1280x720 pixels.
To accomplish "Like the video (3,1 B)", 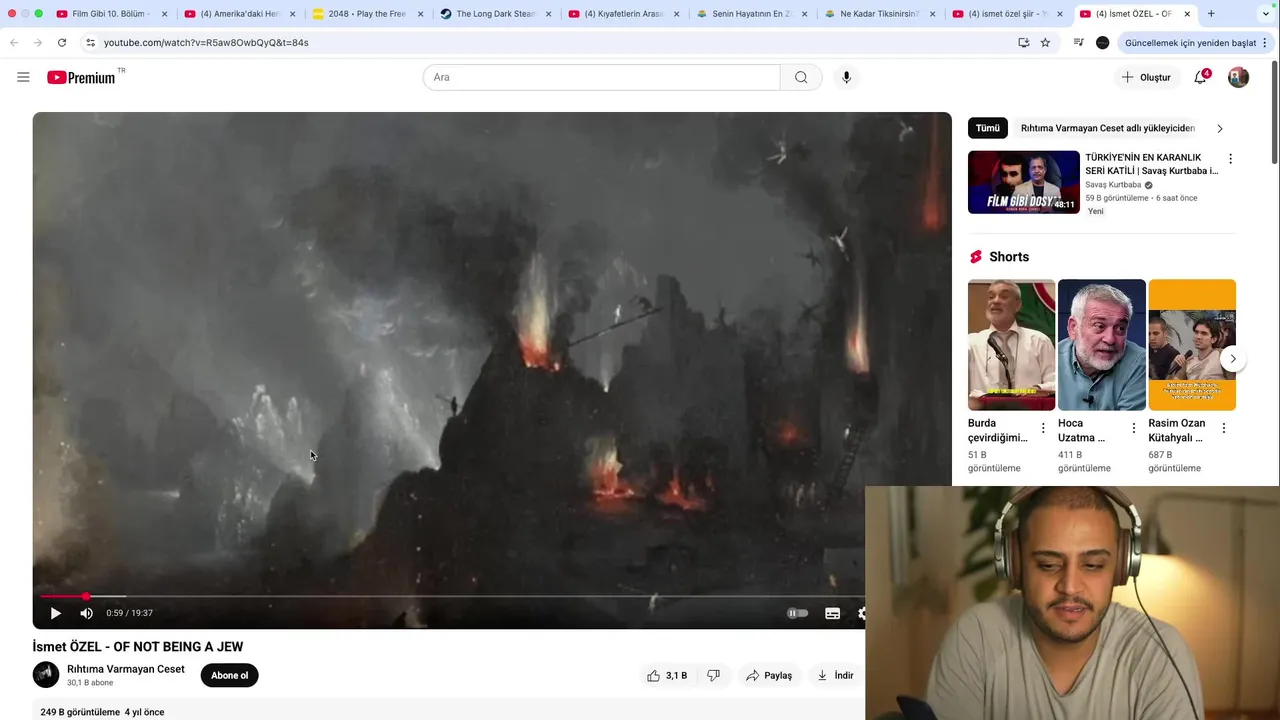I will [x=667, y=675].
